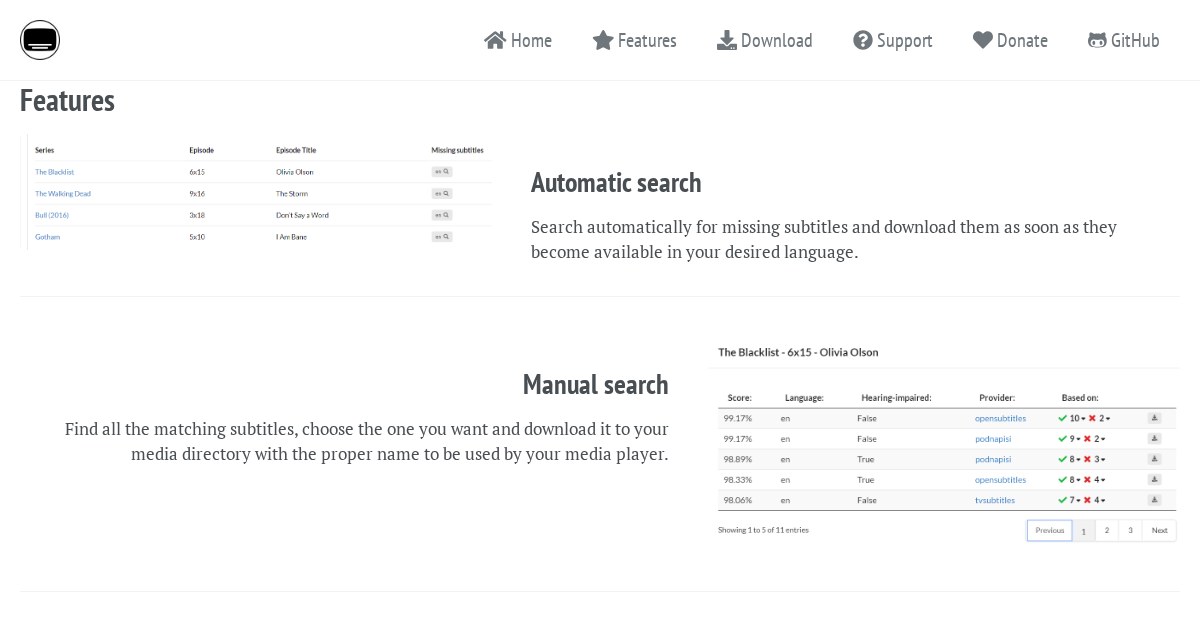The image size is (1200, 630).
Task: Click the Manual search heading
Action: [595, 384]
